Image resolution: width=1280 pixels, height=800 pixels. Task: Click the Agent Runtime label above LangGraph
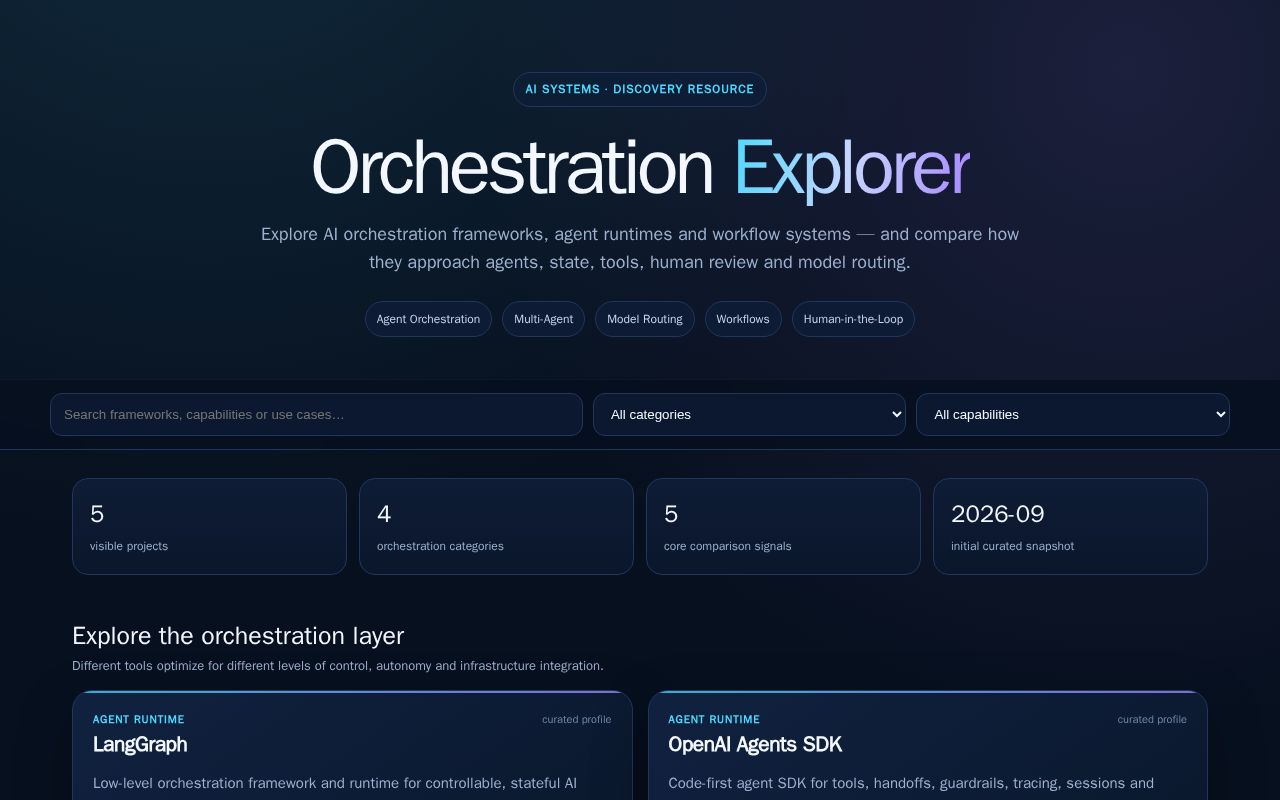point(139,719)
